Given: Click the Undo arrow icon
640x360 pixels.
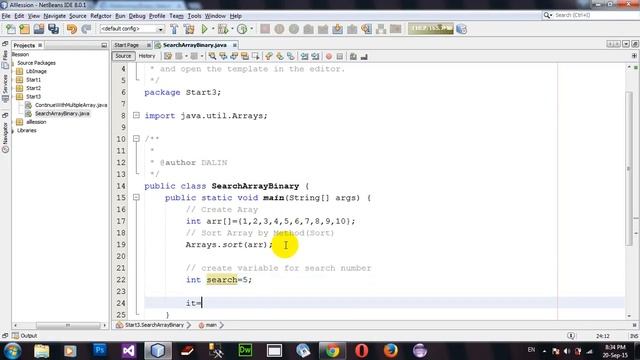Looking at the screenshot, I should click(x=72, y=29).
